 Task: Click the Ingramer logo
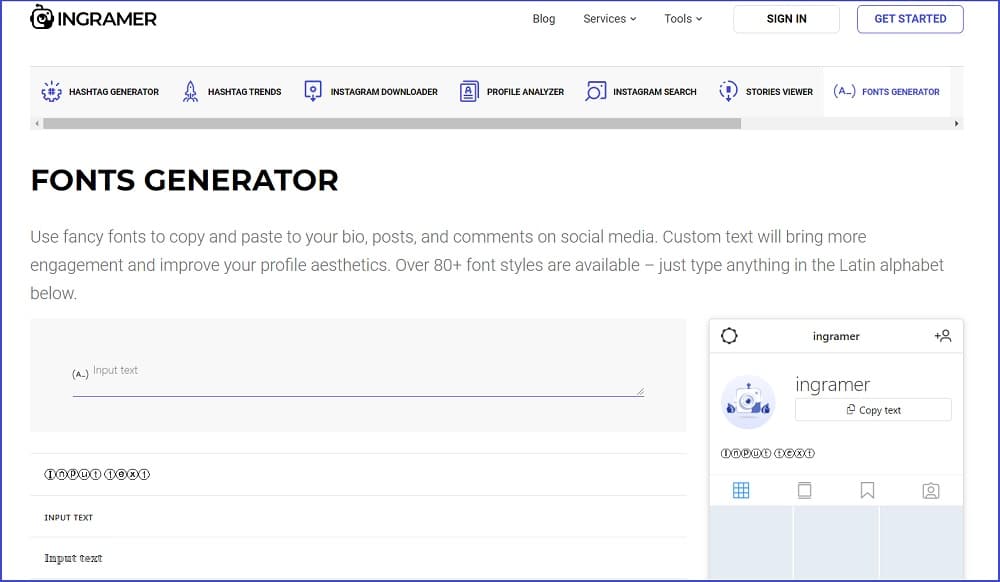click(x=93, y=18)
